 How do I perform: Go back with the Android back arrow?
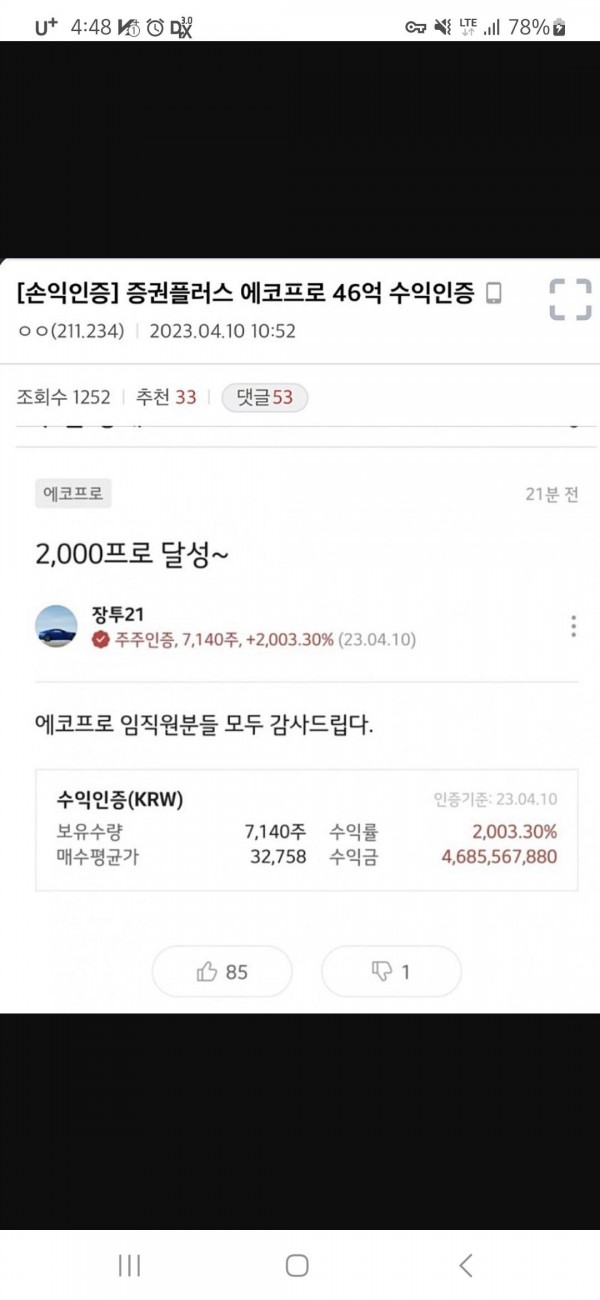coord(465,1265)
